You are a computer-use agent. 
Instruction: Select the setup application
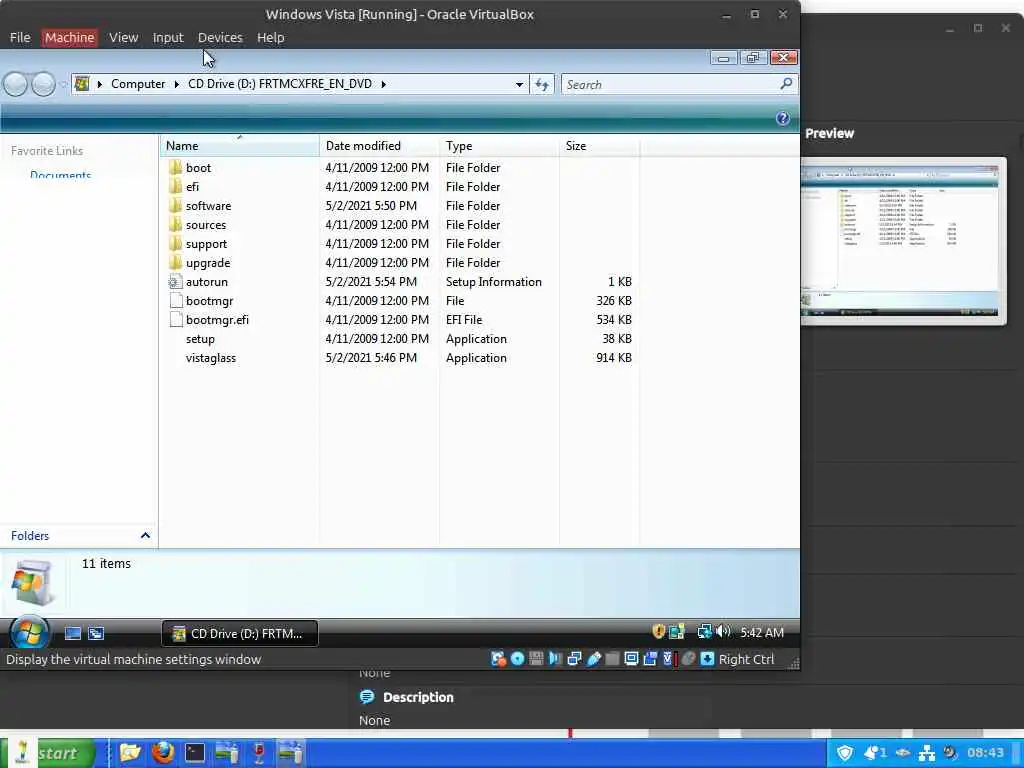(x=200, y=339)
